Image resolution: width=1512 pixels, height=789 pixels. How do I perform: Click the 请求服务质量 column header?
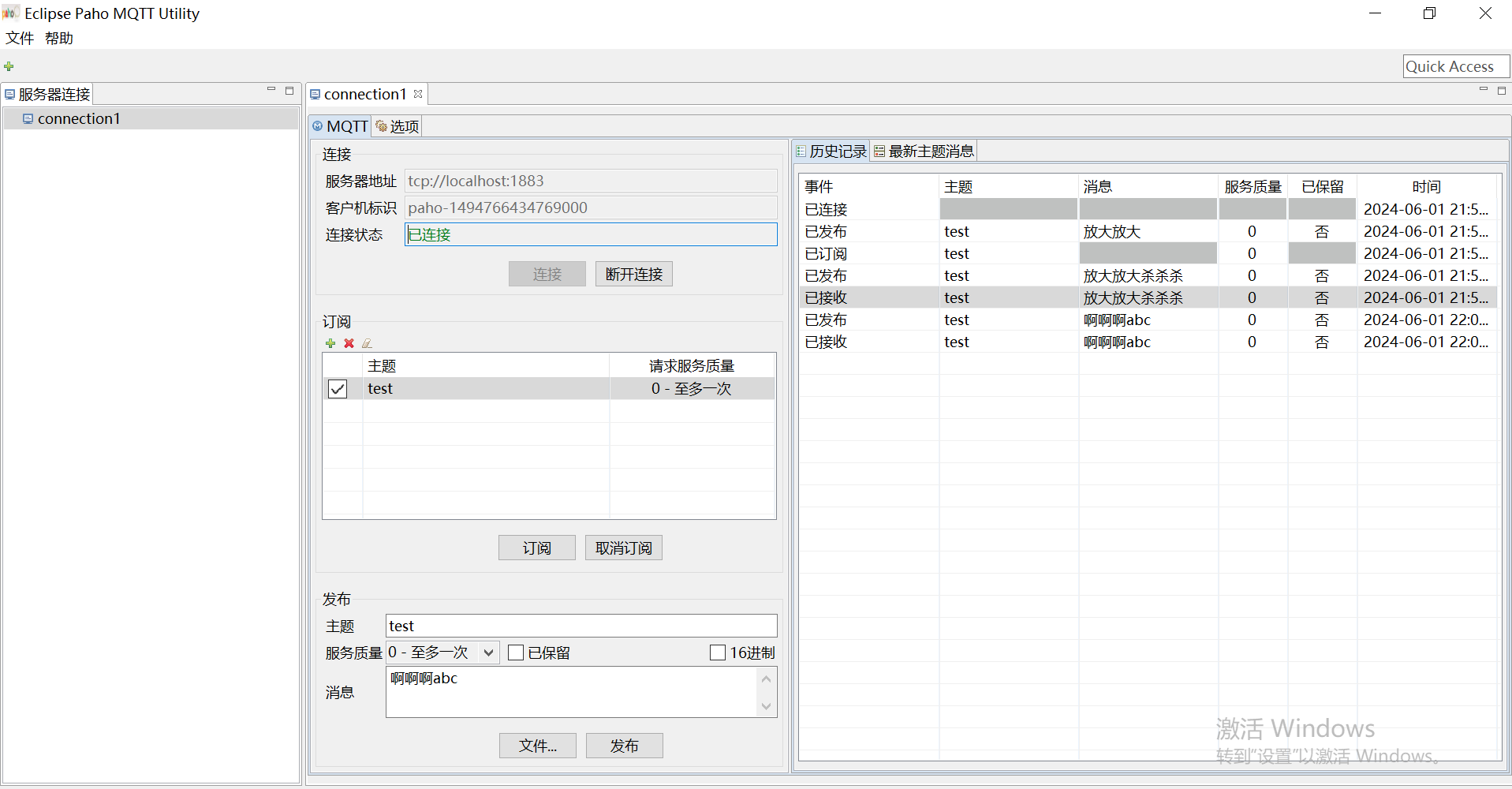pyautogui.click(x=692, y=366)
